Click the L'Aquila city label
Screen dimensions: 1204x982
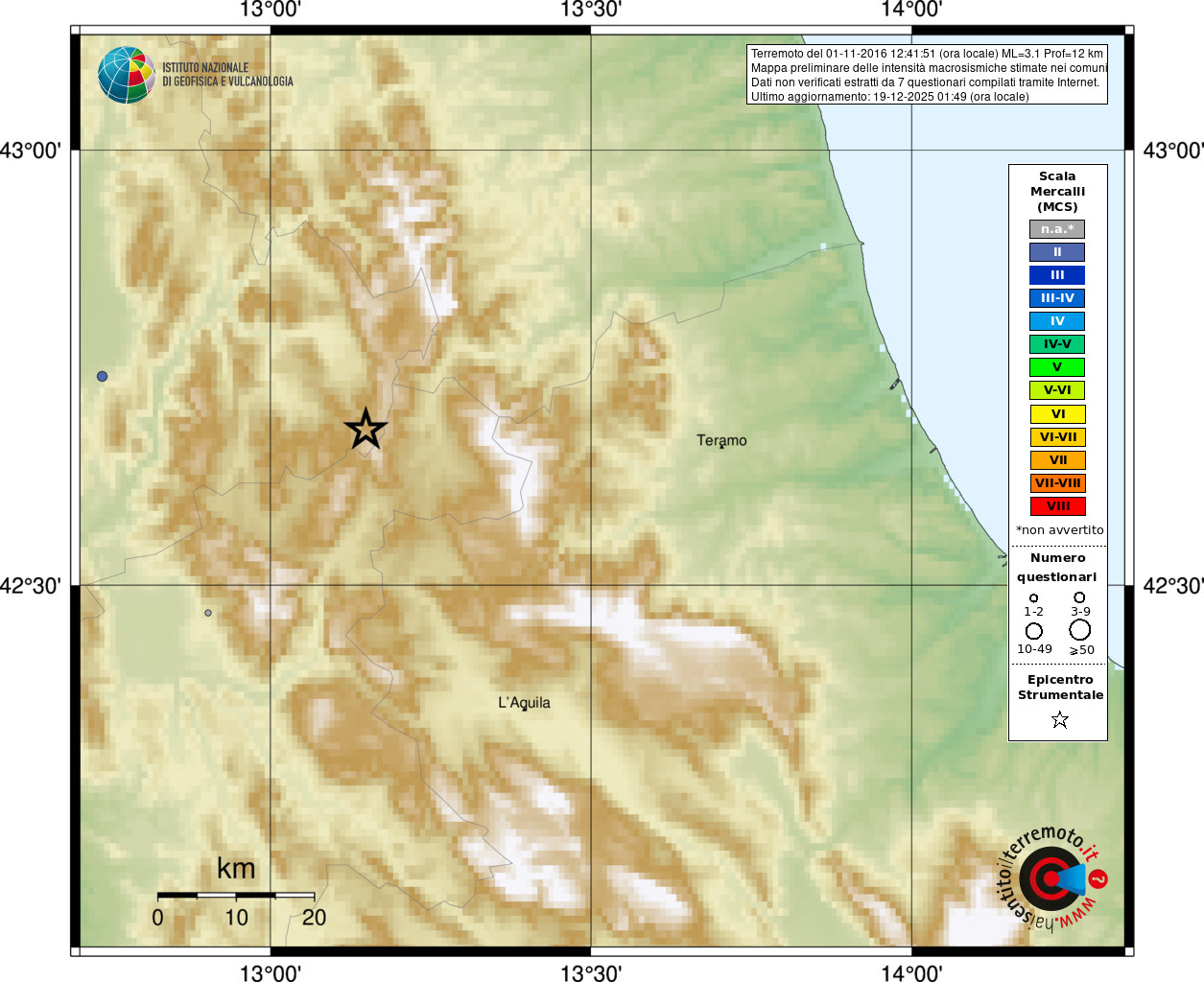(x=524, y=702)
